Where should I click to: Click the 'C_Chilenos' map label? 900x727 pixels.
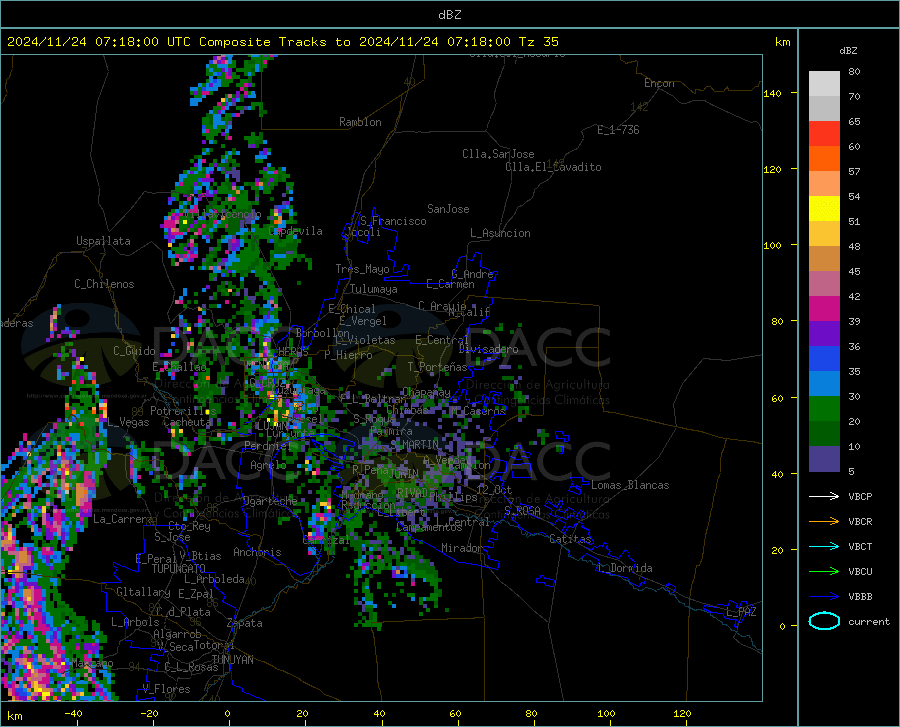tap(104, 284)
